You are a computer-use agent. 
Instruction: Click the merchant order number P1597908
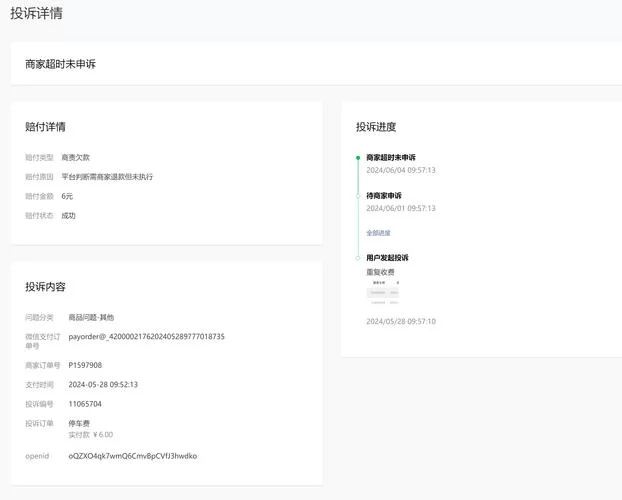[x=85, y=365]
